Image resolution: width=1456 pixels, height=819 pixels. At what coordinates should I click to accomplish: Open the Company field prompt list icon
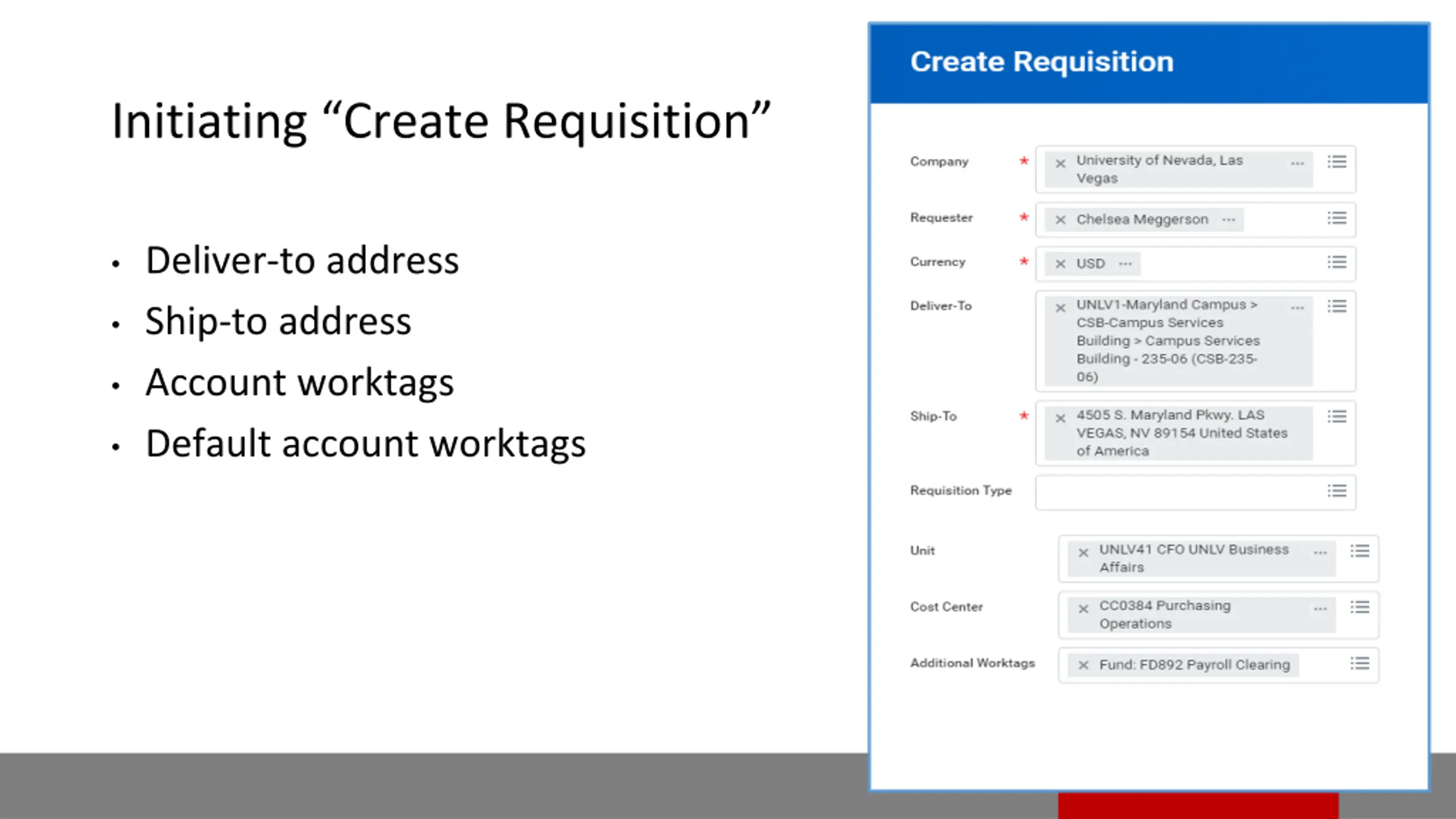tap(1337, 162)
